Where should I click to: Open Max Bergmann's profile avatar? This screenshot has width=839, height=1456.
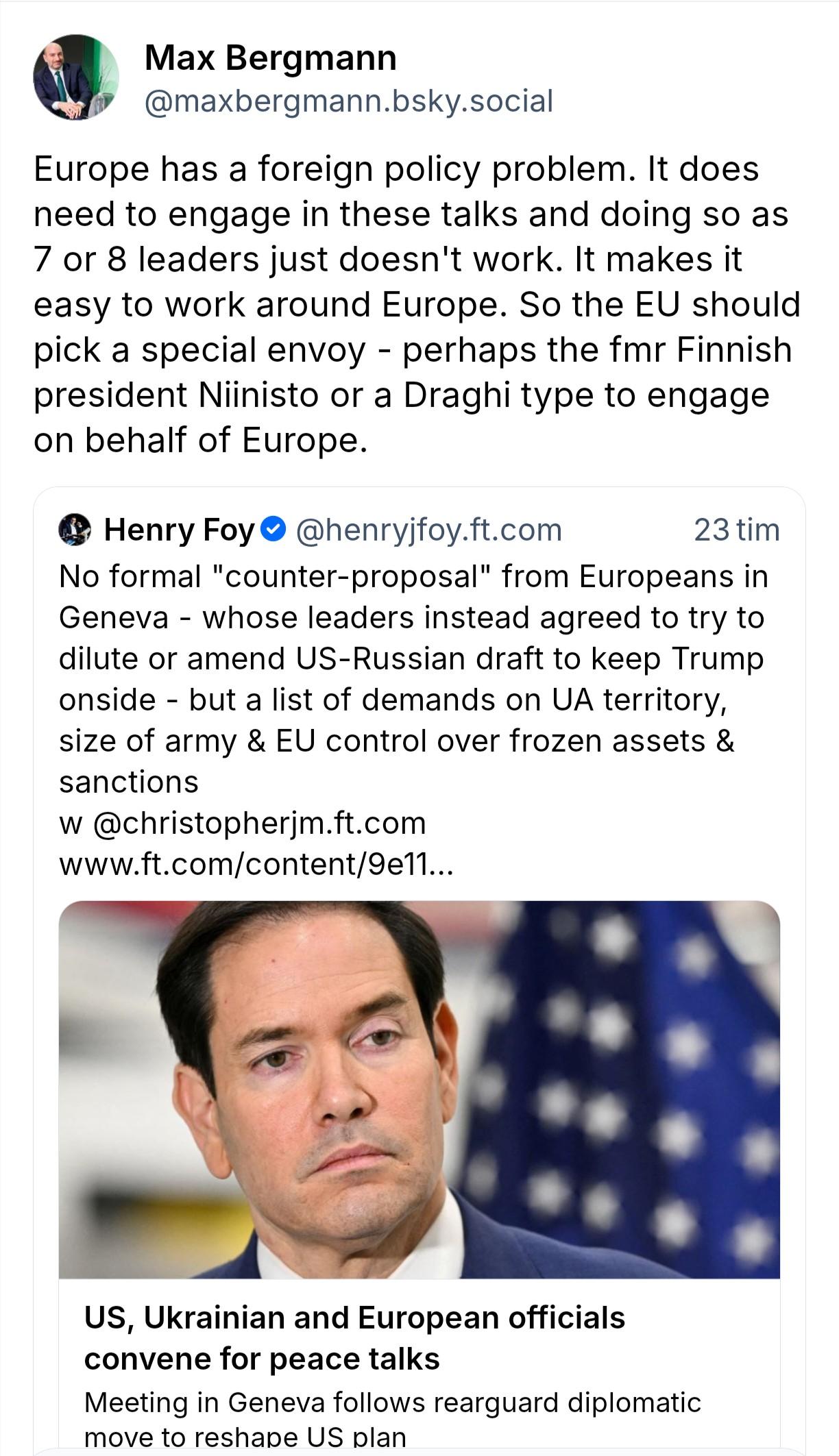(x=75, y=77)
